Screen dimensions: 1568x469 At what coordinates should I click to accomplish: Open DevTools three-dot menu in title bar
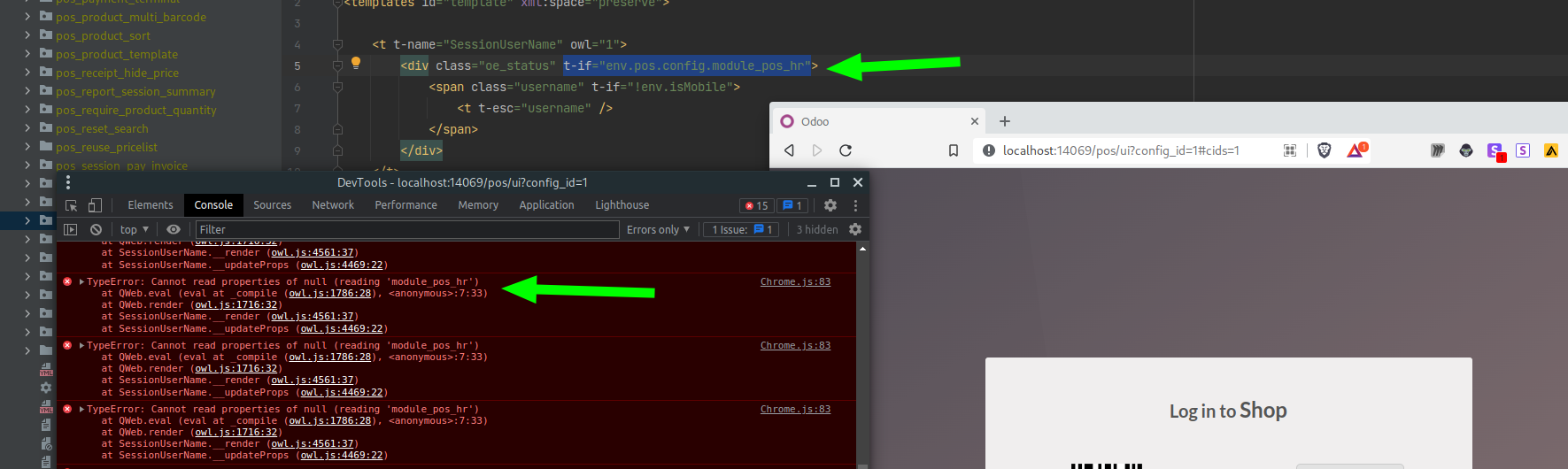(68, 182)
